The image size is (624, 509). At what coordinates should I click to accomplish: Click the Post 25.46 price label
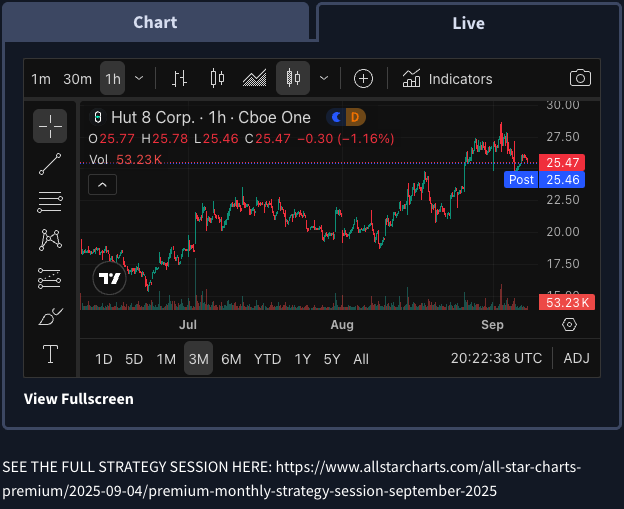point(544,179)
